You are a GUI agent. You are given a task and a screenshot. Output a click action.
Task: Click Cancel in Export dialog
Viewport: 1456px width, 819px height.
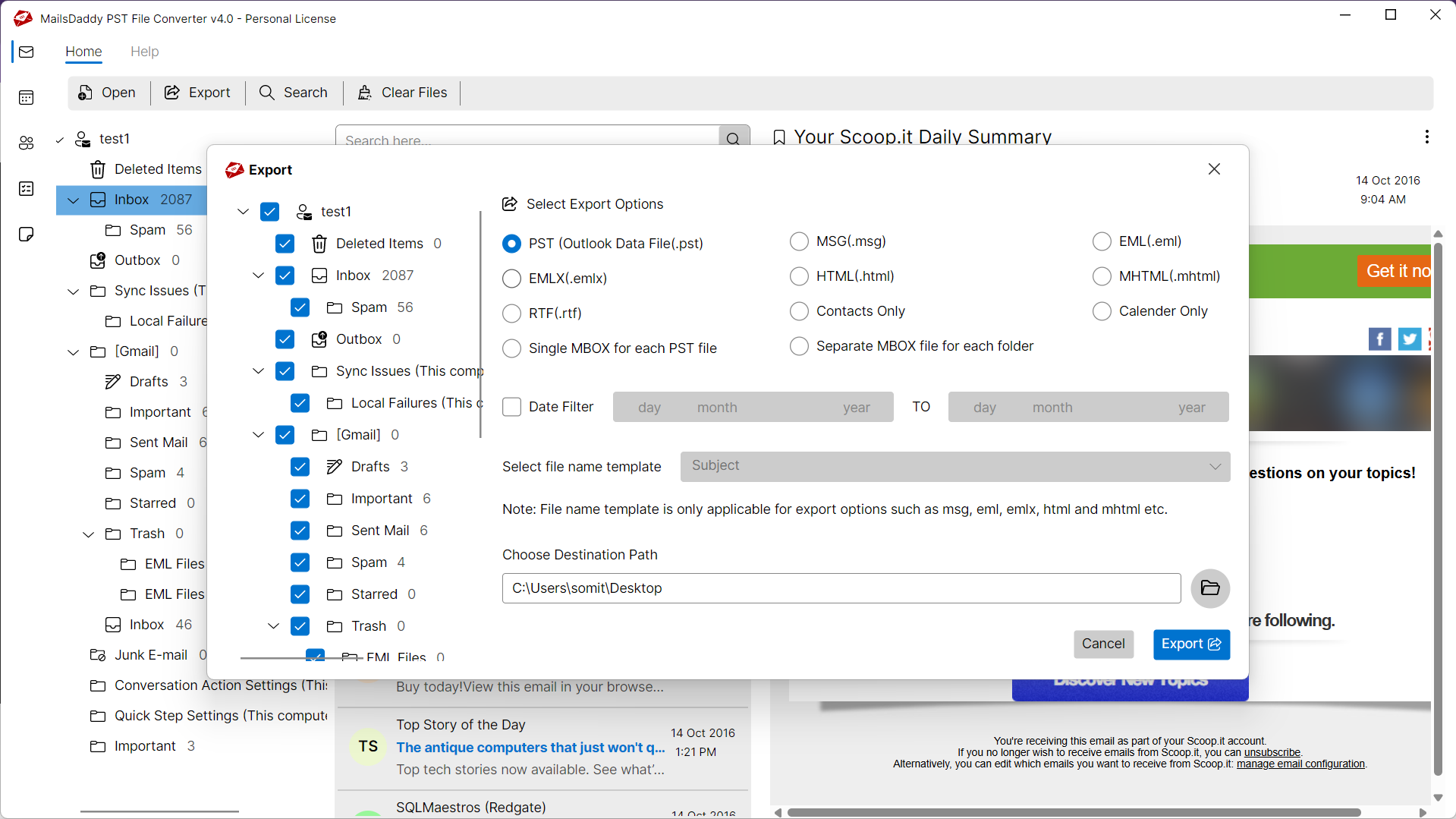[x=1103, y=644]
